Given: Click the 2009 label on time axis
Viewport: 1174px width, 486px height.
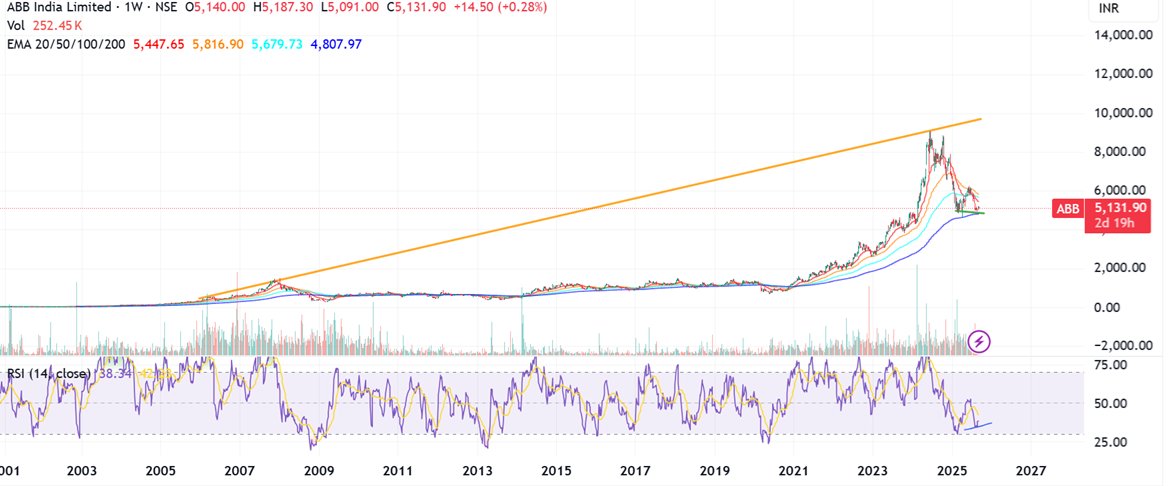Looking at the screenshot, I should (x=318, y=471).
